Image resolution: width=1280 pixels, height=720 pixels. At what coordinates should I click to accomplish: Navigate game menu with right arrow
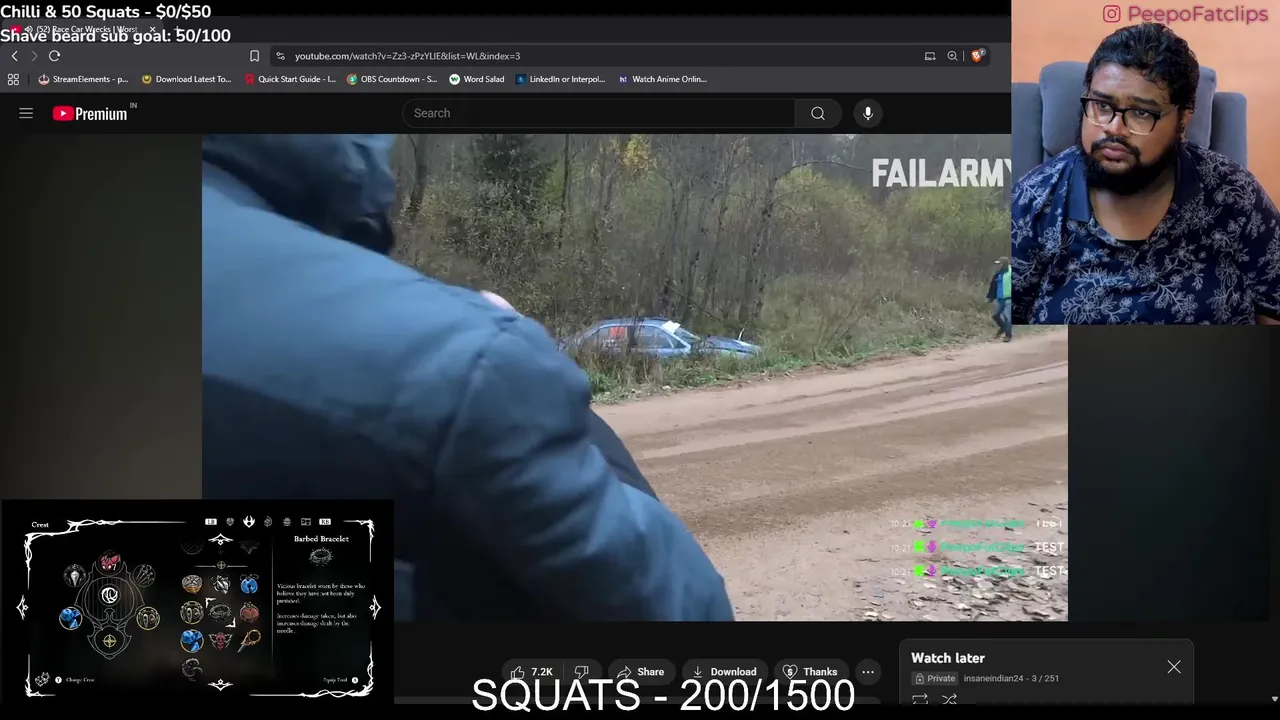375,607
